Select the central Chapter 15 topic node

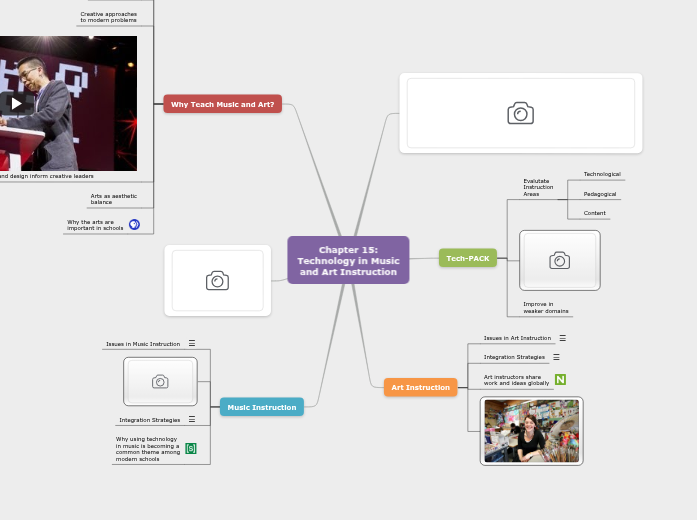[x=348, y=260]
